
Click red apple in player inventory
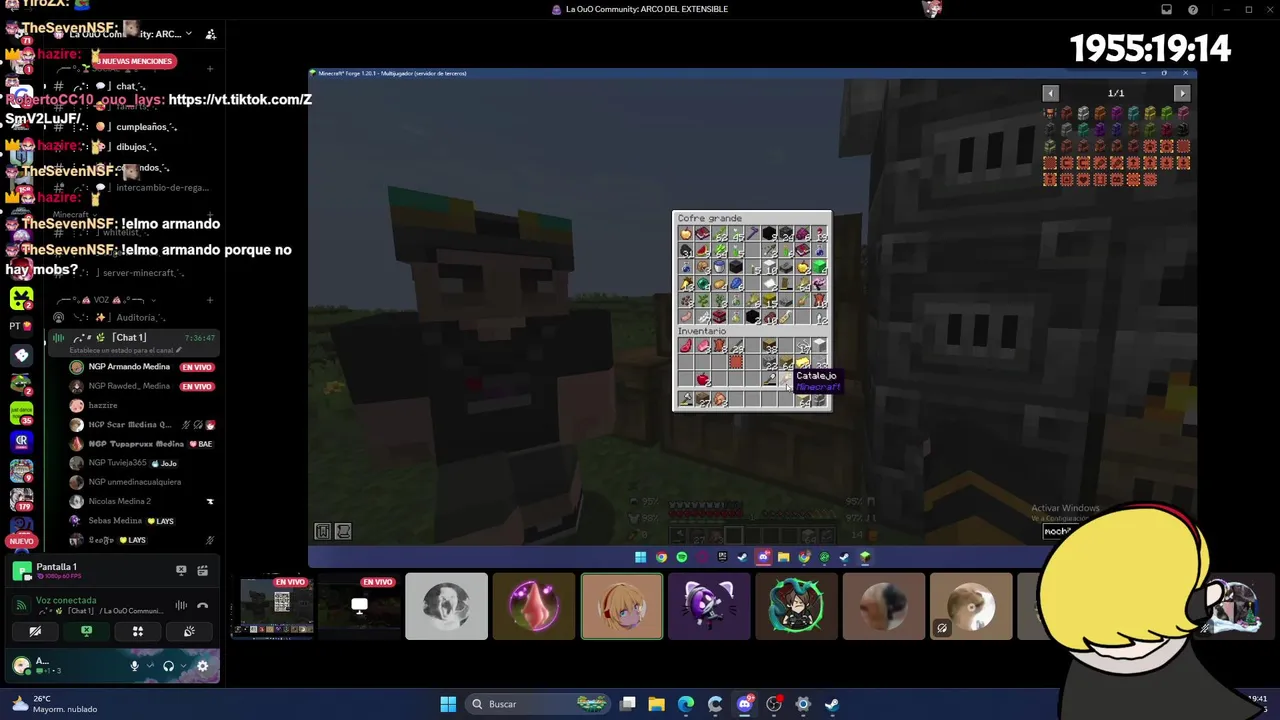coord(703,380)
